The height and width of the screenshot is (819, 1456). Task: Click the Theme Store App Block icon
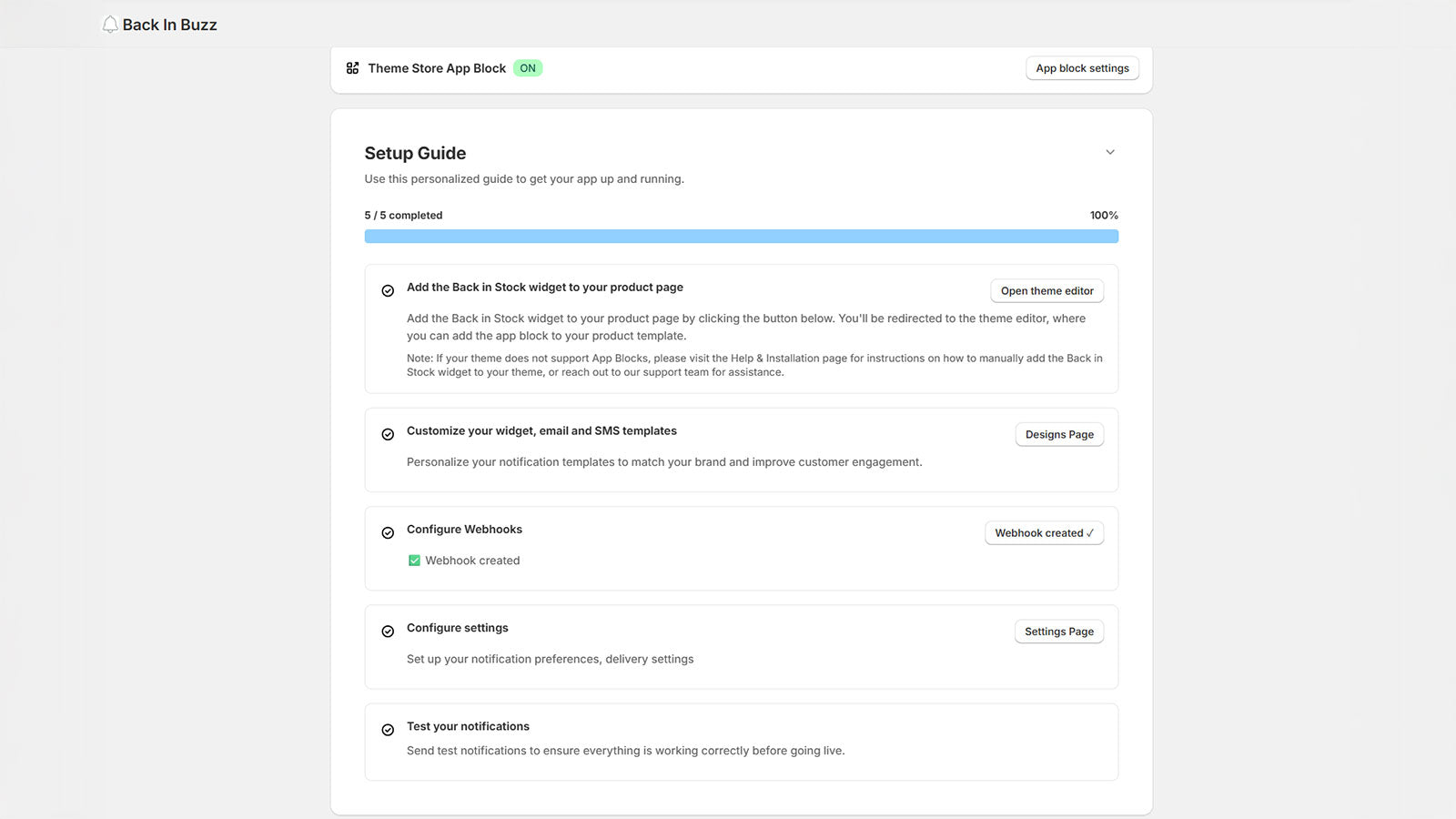coord(352,68)
